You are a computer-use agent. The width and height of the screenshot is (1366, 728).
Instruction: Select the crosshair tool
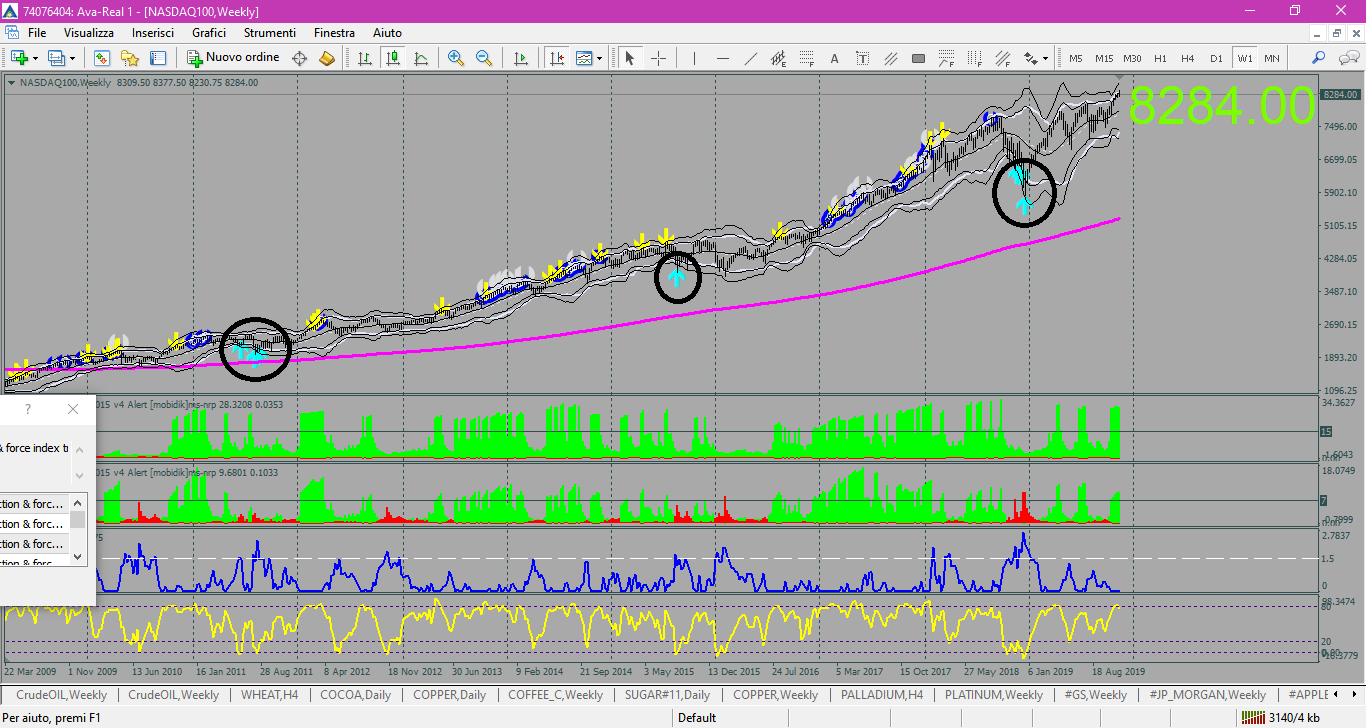click(658, 58)
